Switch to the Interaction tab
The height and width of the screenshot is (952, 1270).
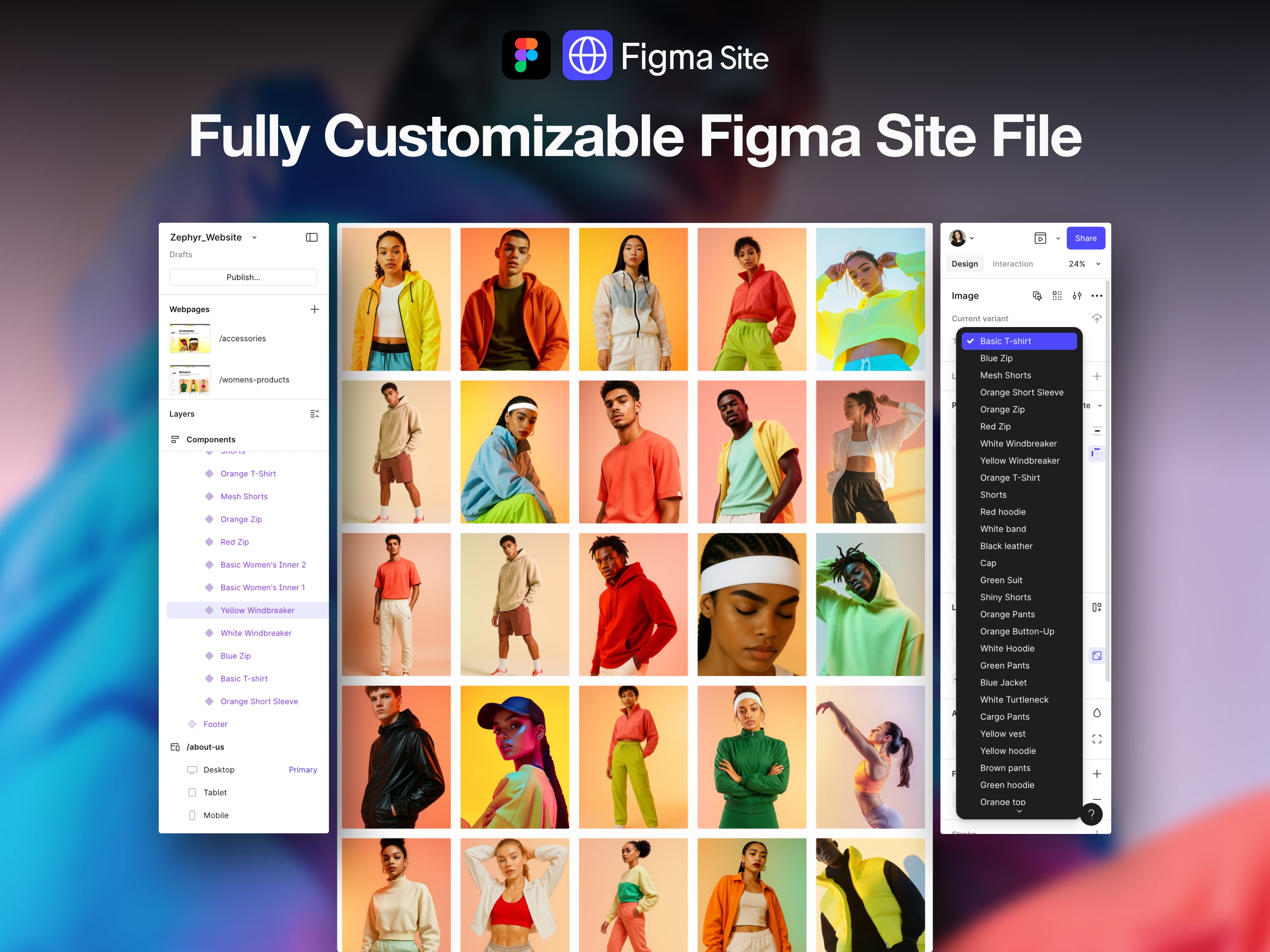pos(1012,264)
